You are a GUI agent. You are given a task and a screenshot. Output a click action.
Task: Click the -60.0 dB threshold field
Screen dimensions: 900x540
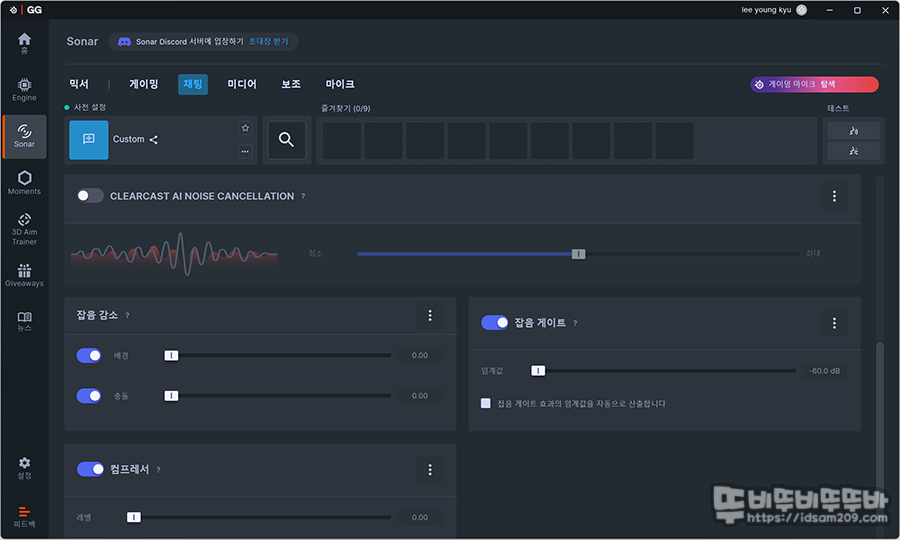pyautogui.click(x=824, y=371)
